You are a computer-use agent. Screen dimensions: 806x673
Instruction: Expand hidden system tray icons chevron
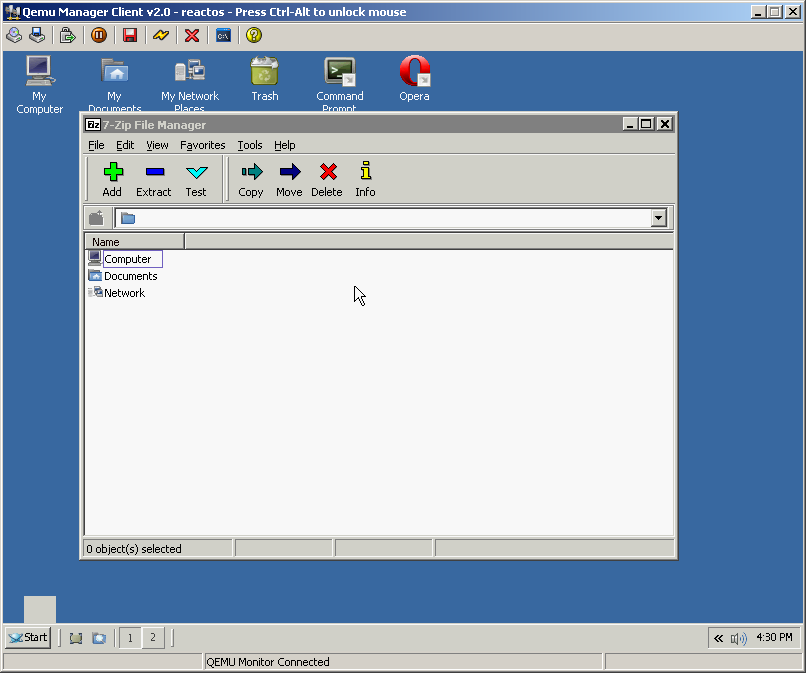[718, 638]
